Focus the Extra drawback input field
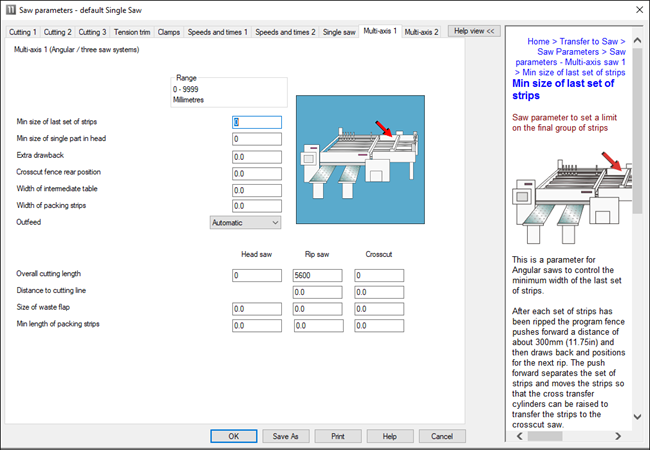Screen dimensions: 650x450 click(x=257, y=156)
